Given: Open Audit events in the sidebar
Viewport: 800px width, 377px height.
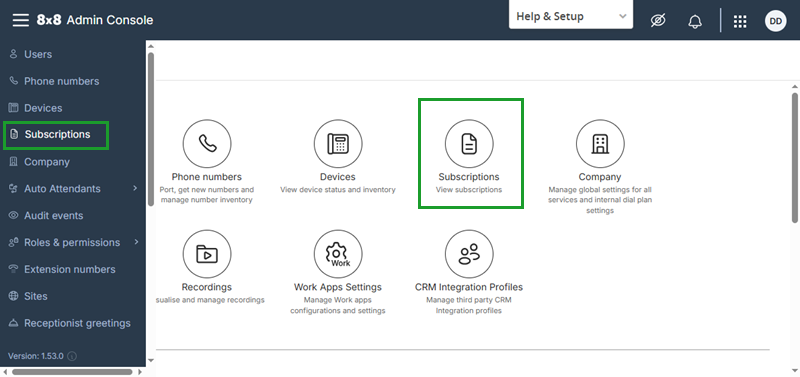Looking at the screenshot, I should 54,216.
